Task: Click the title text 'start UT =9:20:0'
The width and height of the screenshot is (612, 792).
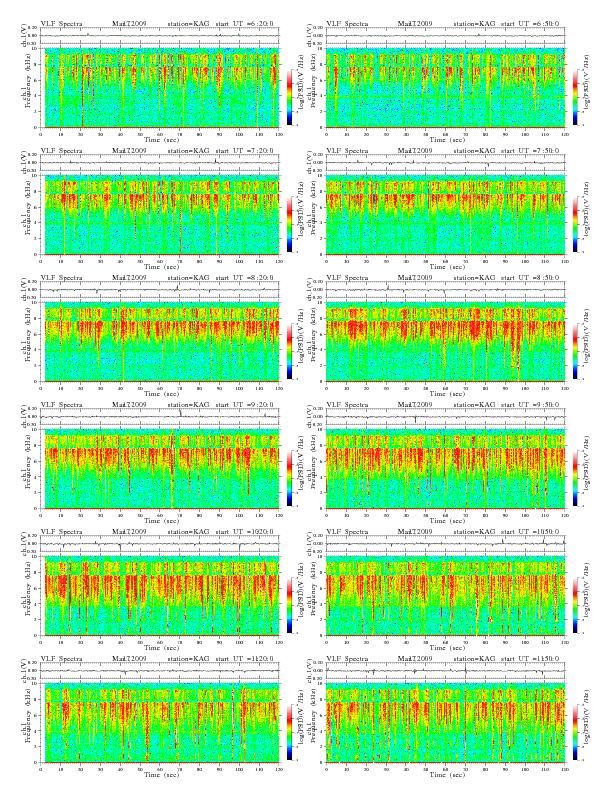Action: tap(244, 405)
